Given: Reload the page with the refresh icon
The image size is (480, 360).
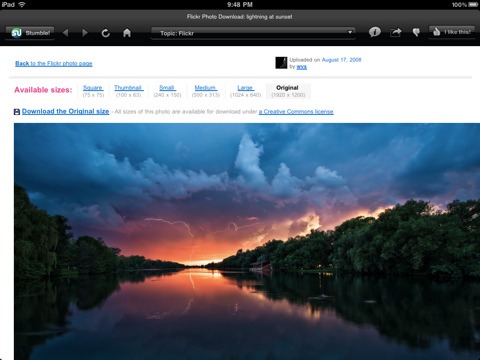Looking at the screenshot, I should click(x=105, y=33).
